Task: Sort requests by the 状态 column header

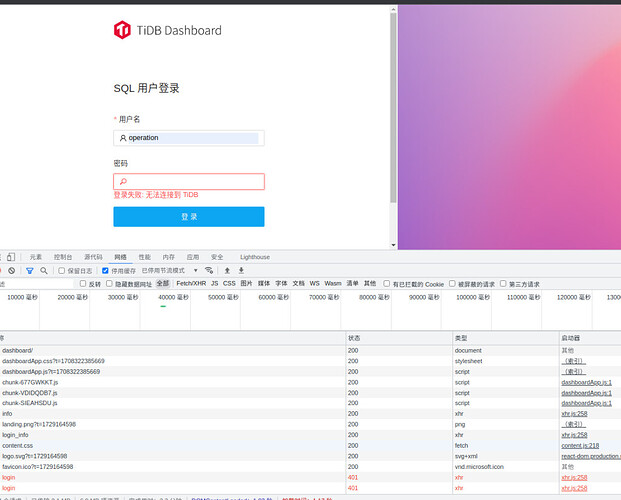Action: point(399,338)
